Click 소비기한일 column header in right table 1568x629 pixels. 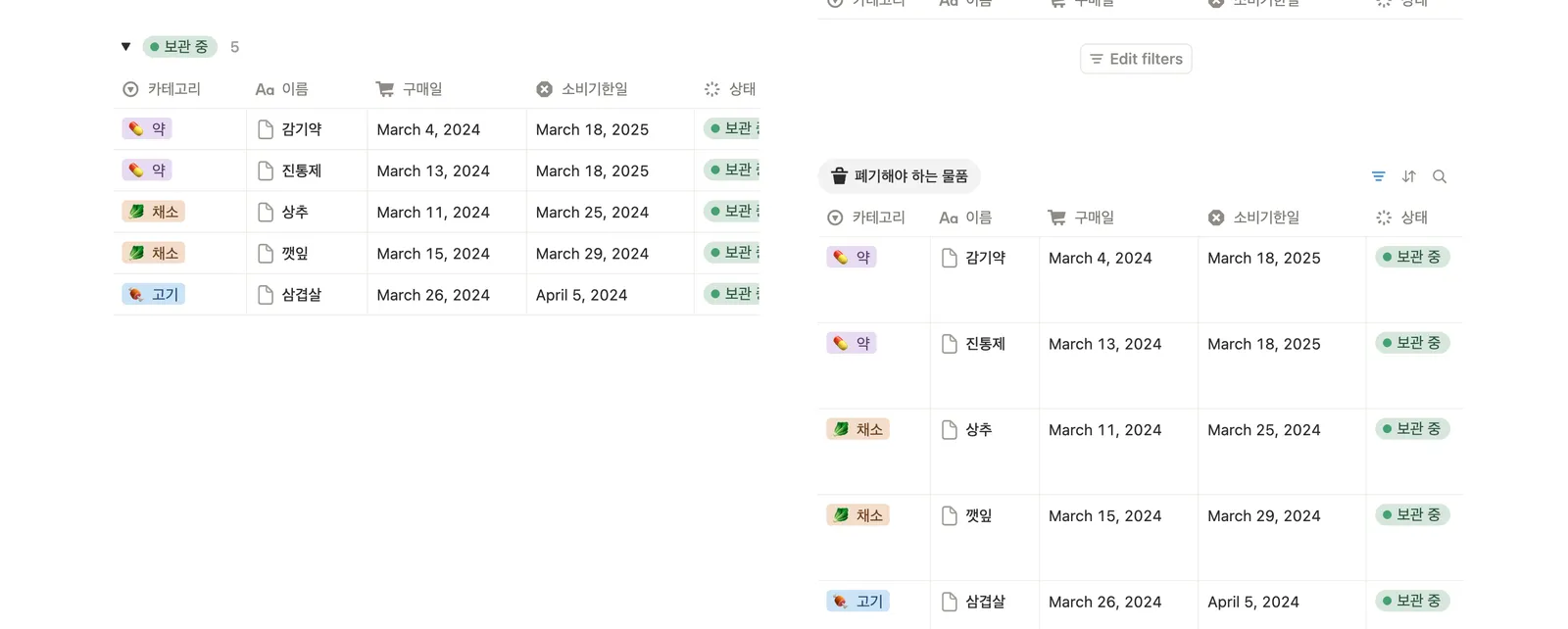(x=1253, y=218)
